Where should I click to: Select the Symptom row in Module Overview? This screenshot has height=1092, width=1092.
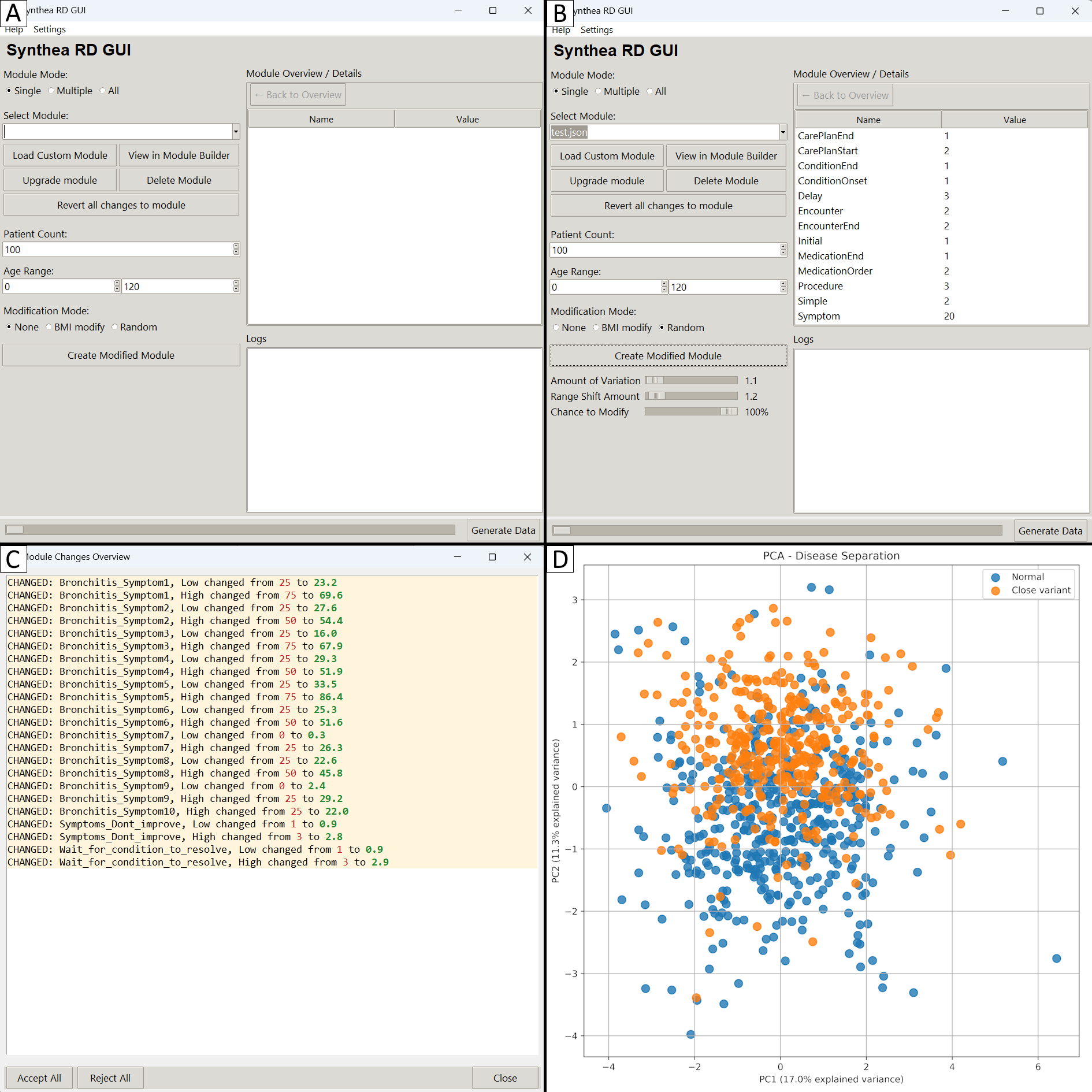pos(942,316)
